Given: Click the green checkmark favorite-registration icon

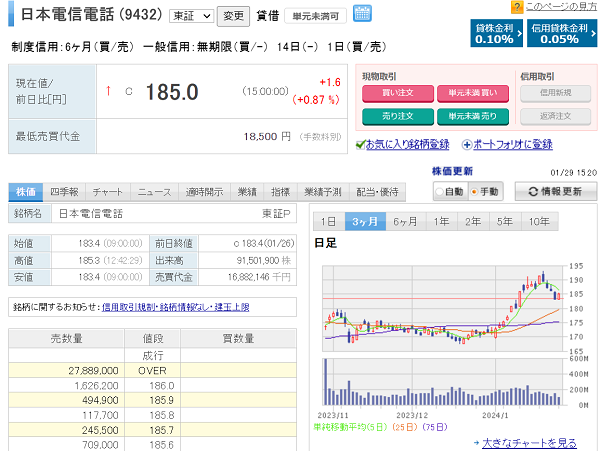Looking at the screenshot, I should 361,145.
